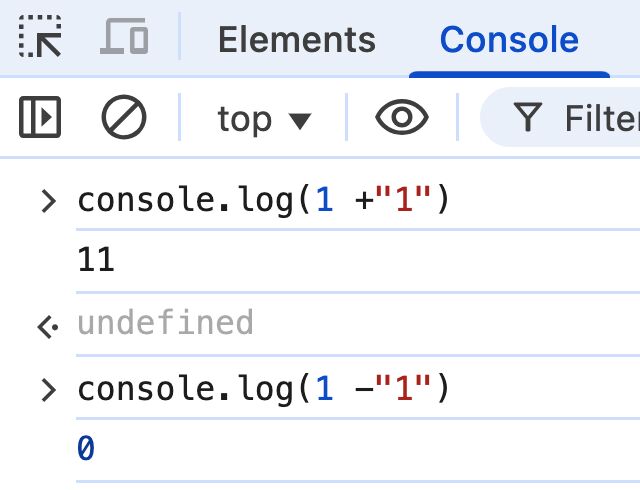
Task: Click the funnel icon beside Filter
Action: pos(527,119)
